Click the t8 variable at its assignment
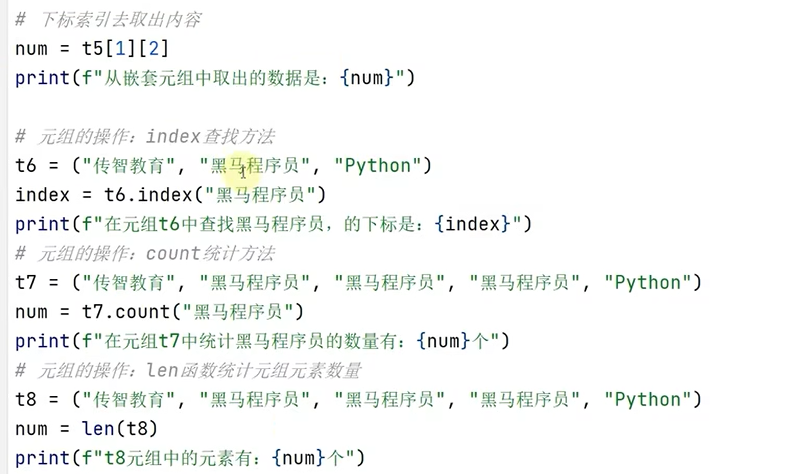The height and width of the screenshot is (474, 807). [x=26, y=400]
